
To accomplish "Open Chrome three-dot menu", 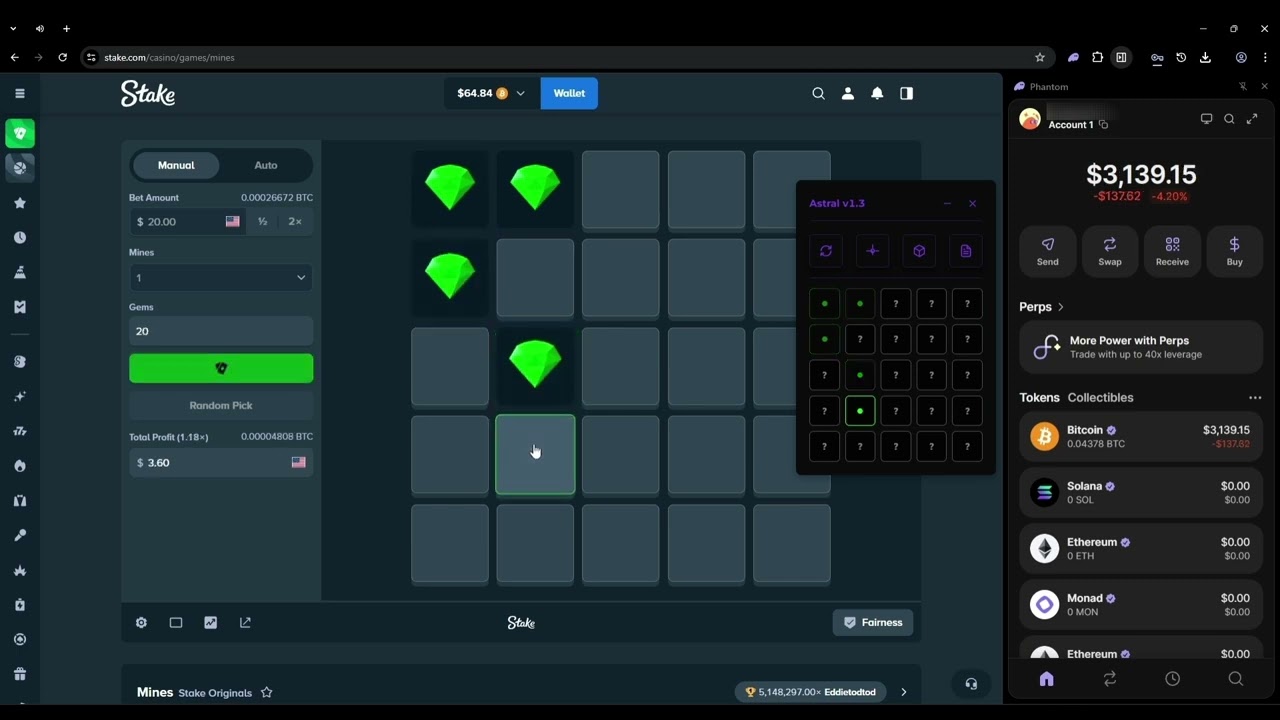I will click(x=1265, y=58).
